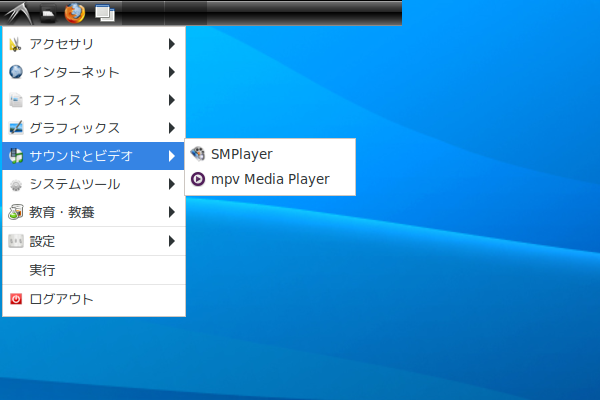This screenshot has height=400, width=600.
Task: Click the 教育・教養 flask icon
Action: click(16, 212)
